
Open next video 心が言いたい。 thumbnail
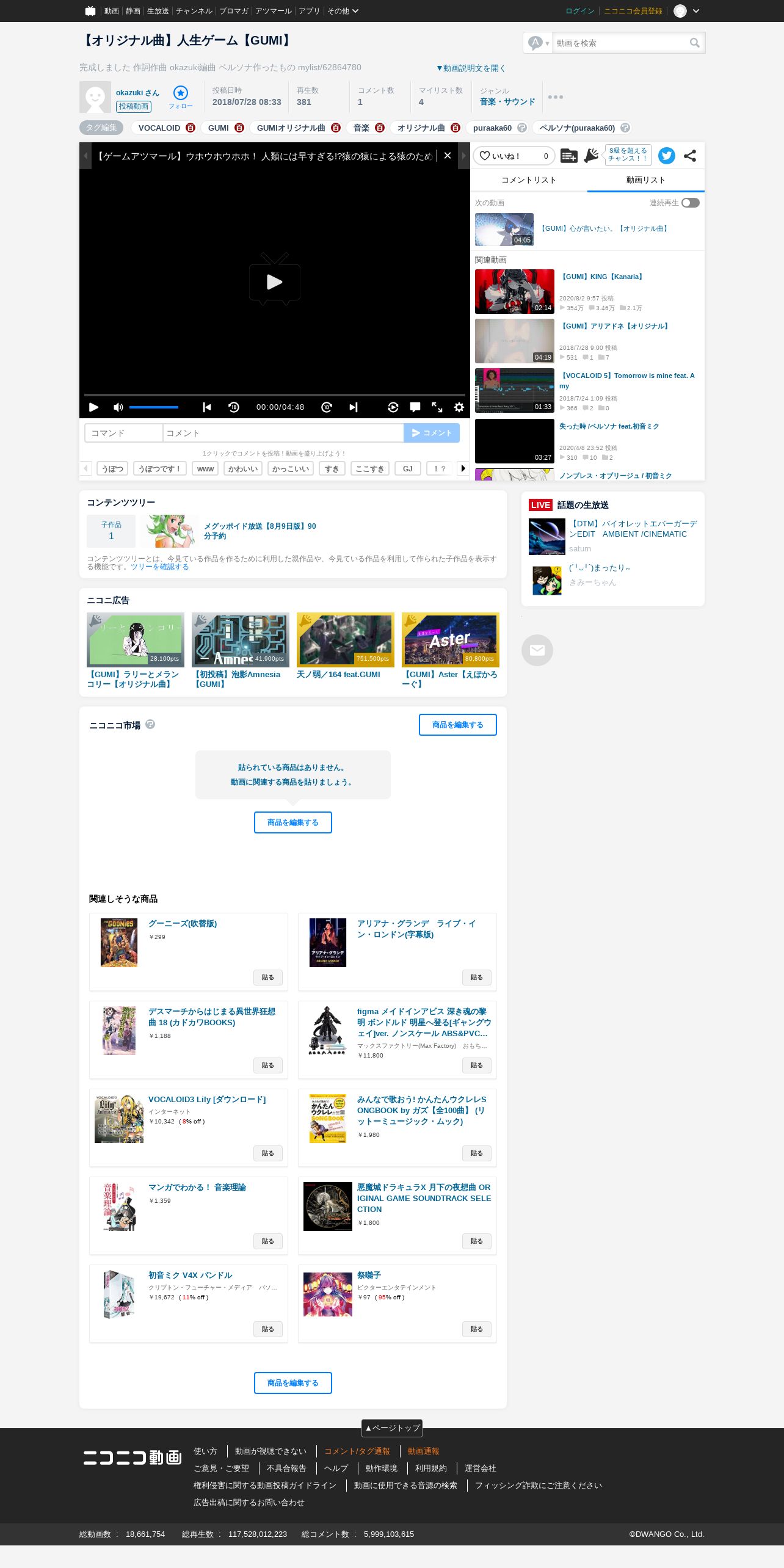(504, 230)
